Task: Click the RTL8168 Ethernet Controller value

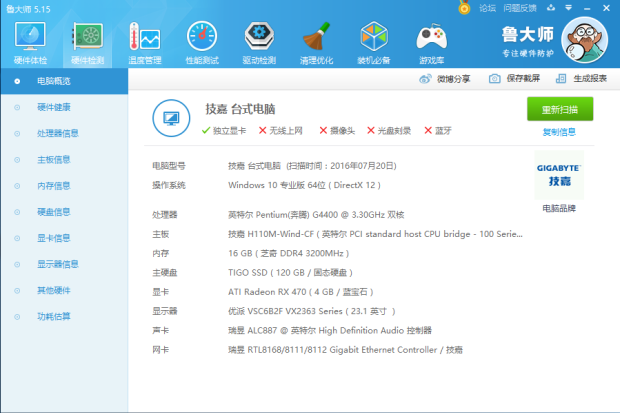Action: click(x=345, y=350)
